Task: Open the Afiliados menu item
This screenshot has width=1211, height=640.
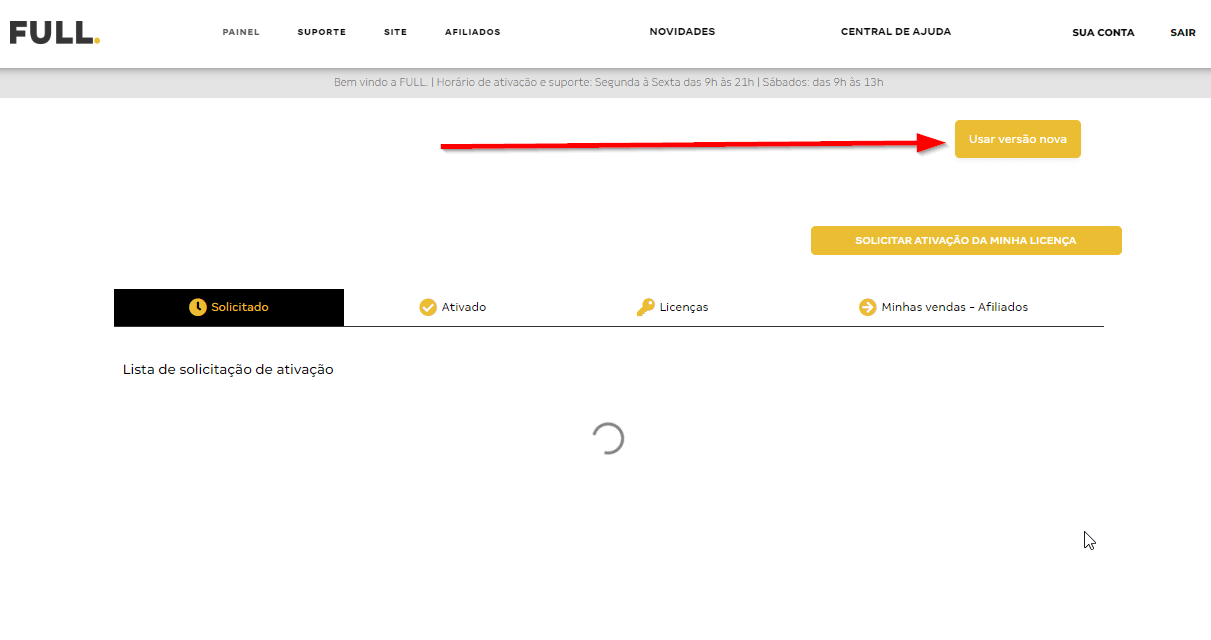Action: (472, 32)
